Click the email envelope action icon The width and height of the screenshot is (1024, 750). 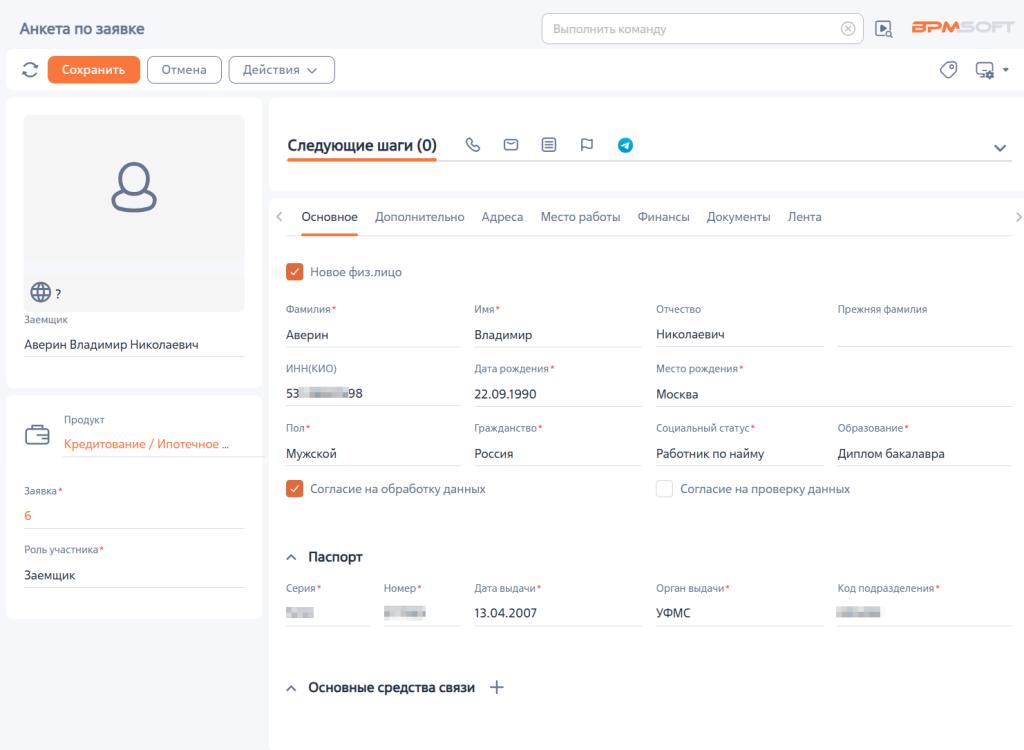tap(511, 145)
